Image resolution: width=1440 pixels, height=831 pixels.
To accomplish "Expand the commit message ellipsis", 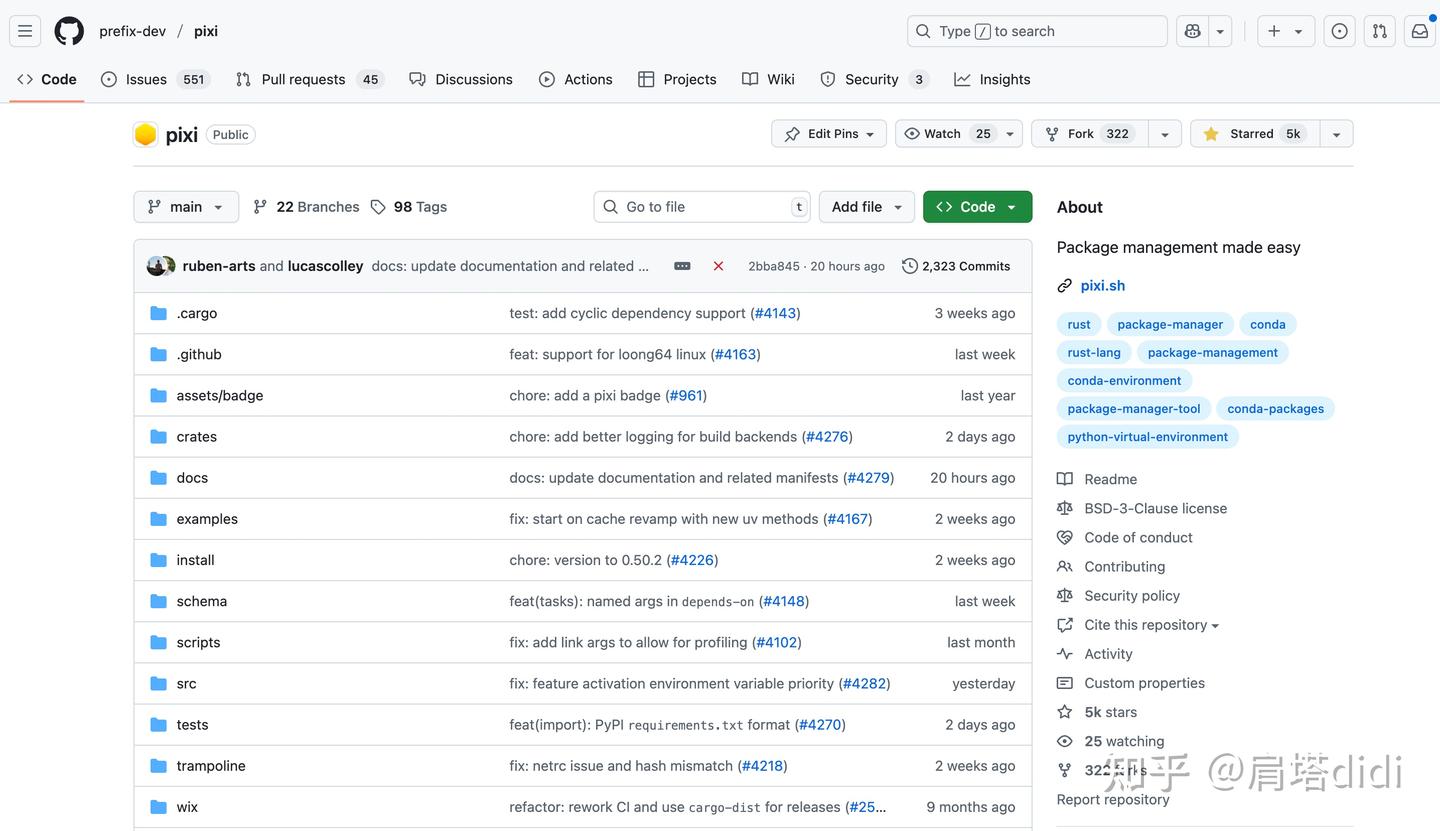I will [682, 266].
